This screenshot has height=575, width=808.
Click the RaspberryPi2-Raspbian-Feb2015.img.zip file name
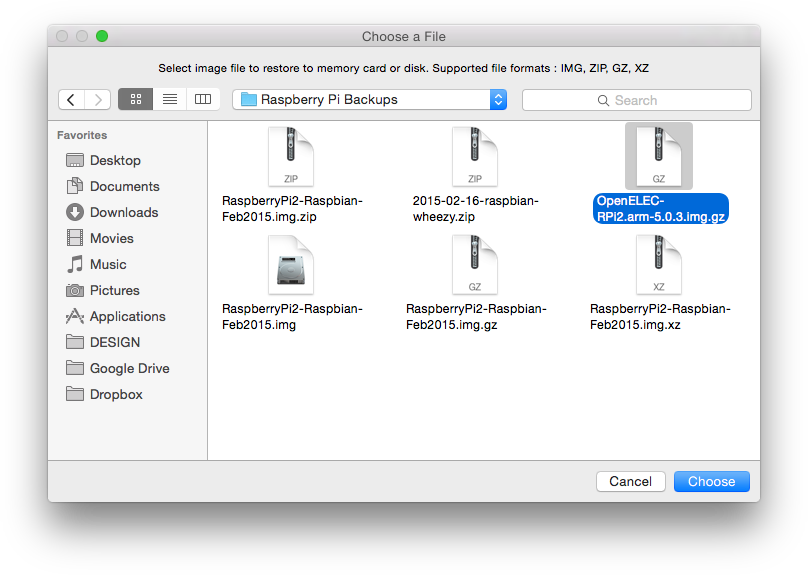click(292, 209)
